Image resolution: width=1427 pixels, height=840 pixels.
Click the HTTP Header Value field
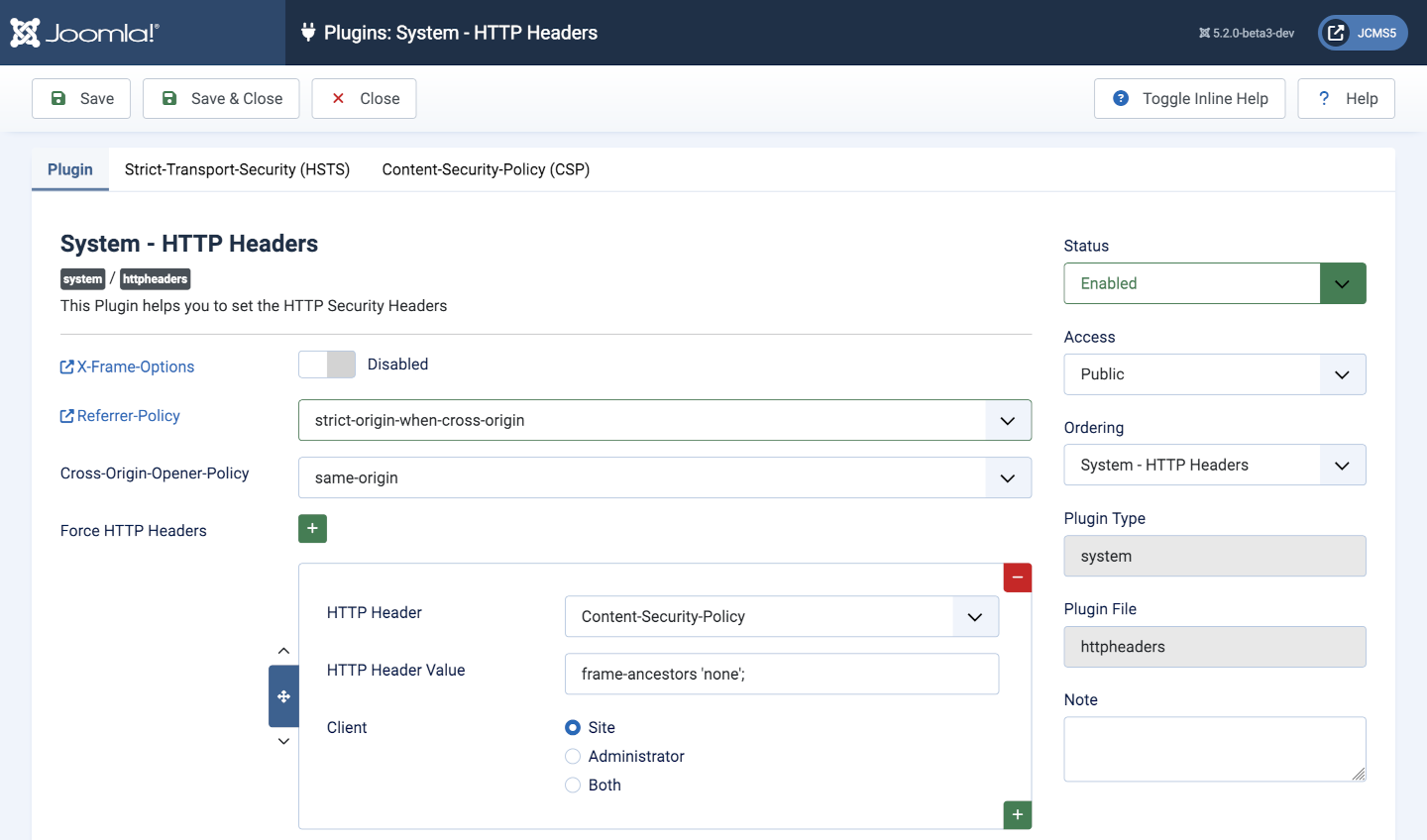coord(782,674)
